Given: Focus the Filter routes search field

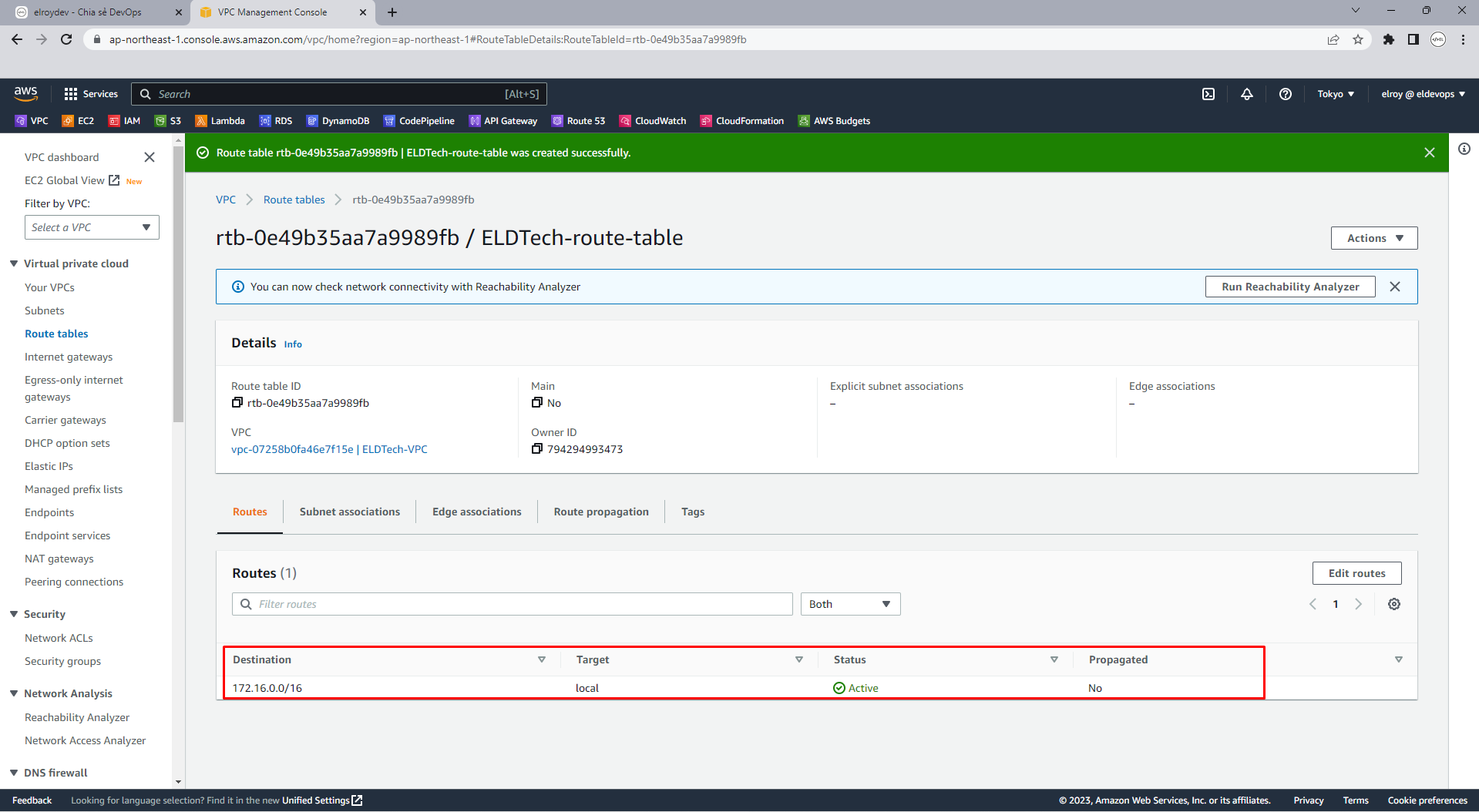Looking at the screenshot, I should pyautogui.click(x=512, y=604).
